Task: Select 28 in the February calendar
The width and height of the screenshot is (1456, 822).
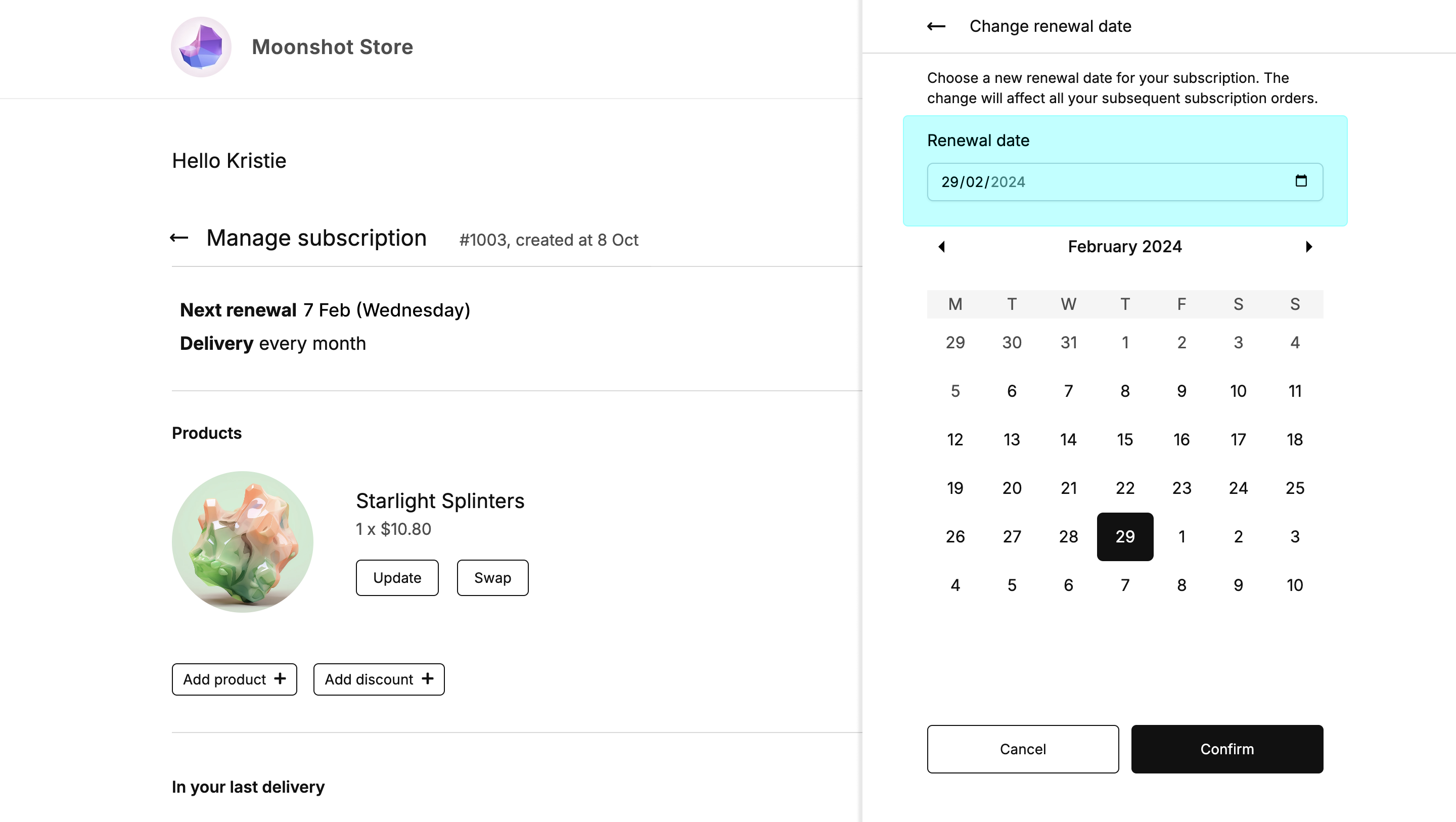Action: pos(1068,536)
